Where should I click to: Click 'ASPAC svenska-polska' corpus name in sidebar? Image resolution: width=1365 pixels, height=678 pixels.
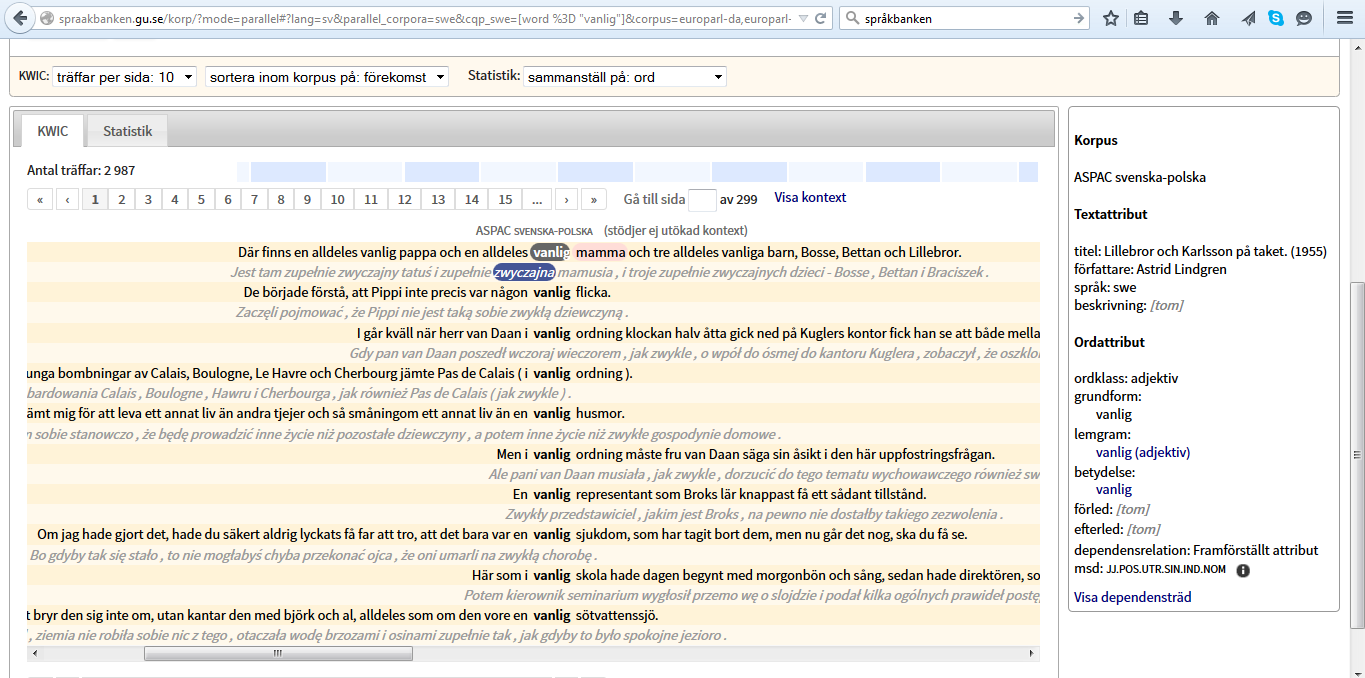(x=1140, y=177)
